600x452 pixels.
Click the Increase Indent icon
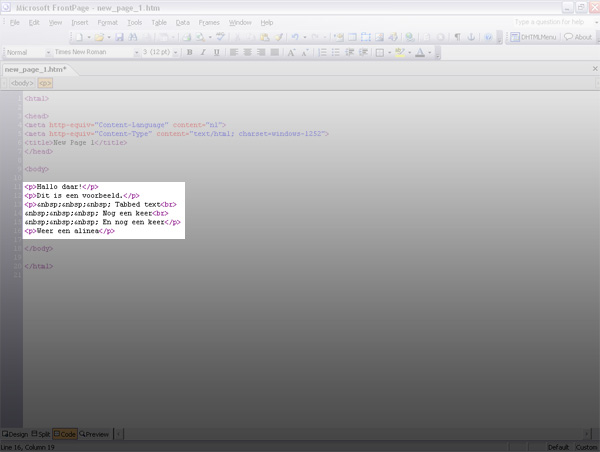[x=363, y=52]
